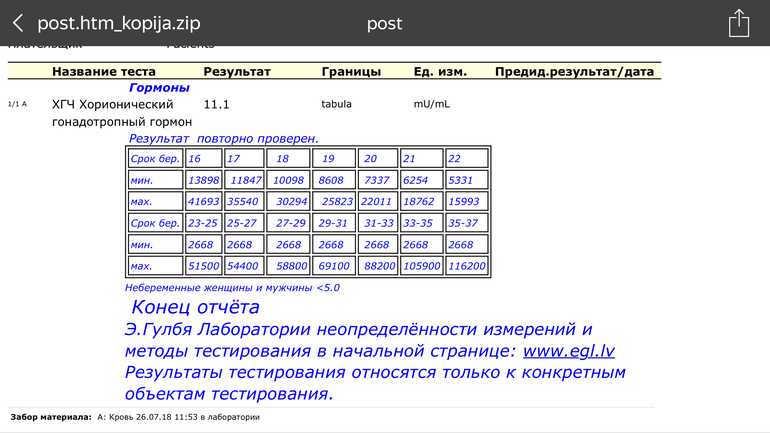
Task: Tap the mU/mL unit text
Action: (433, 104)
